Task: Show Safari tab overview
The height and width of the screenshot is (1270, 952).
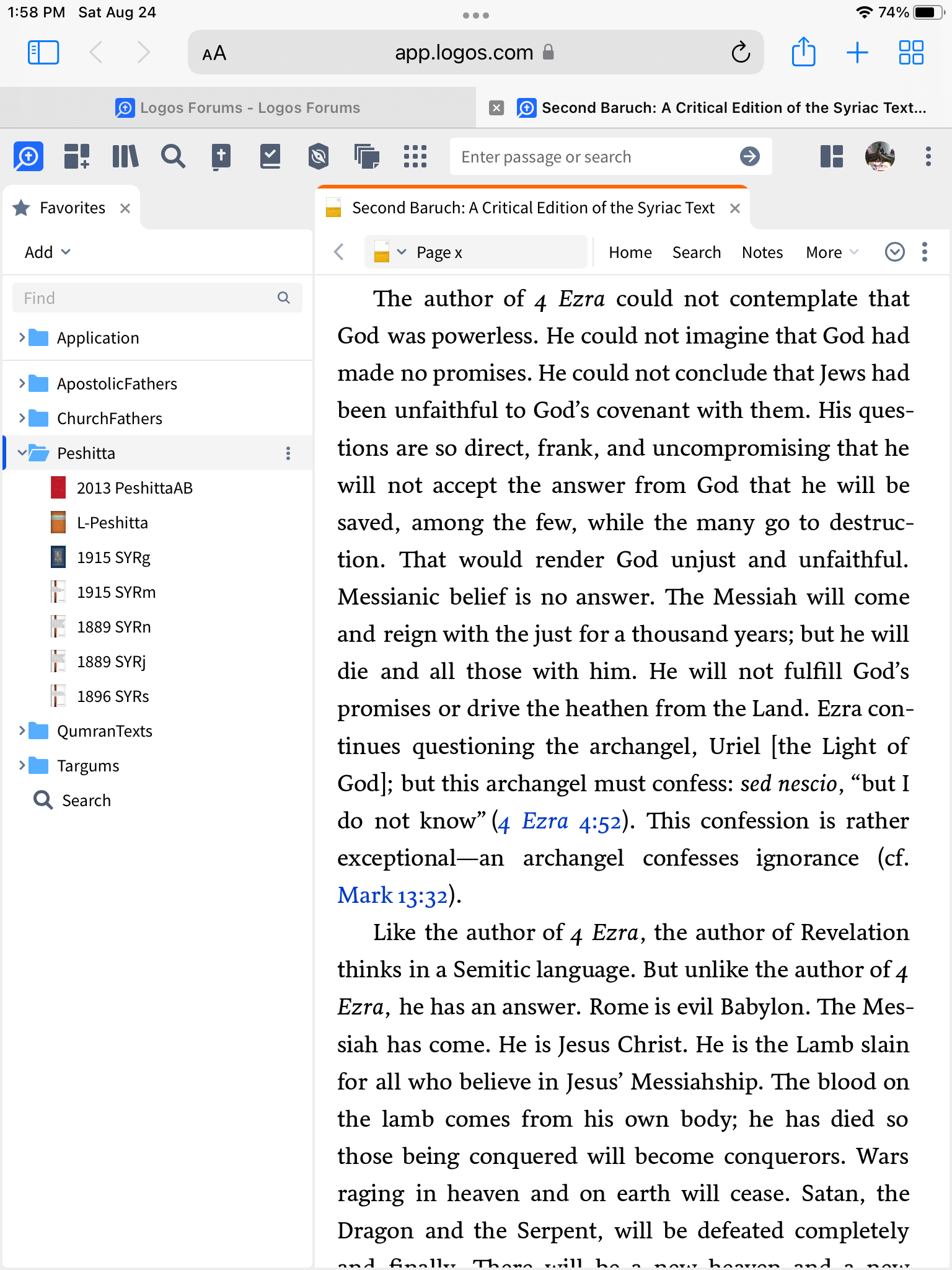Action: point(912,52)
